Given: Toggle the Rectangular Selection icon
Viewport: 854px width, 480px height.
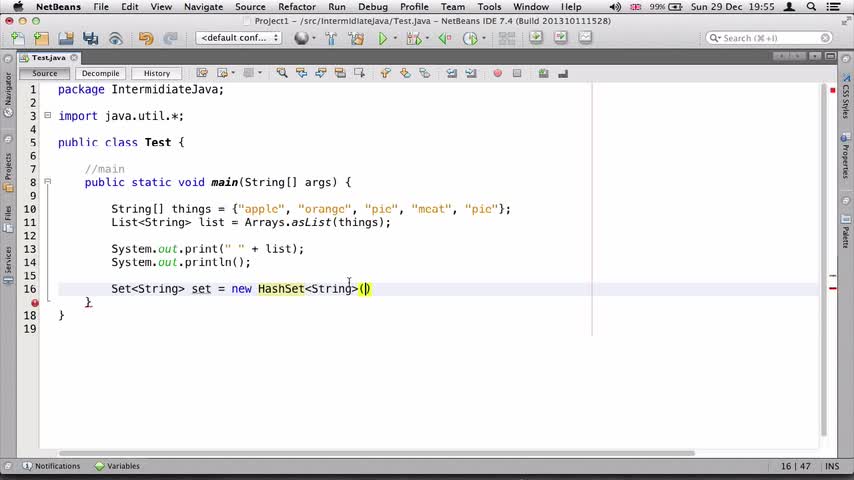Looking at the screenshot, I should click(359, 73).
